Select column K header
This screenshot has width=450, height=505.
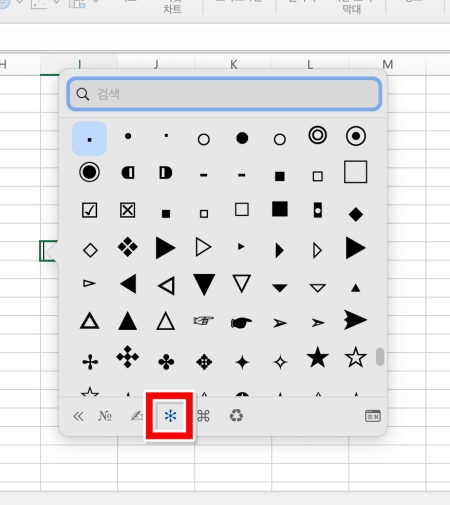[233, 64]
